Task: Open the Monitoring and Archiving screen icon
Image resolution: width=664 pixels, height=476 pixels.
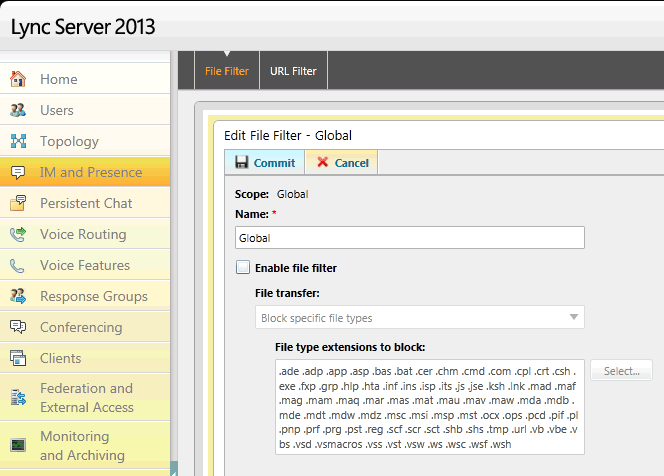Action: 18,445
